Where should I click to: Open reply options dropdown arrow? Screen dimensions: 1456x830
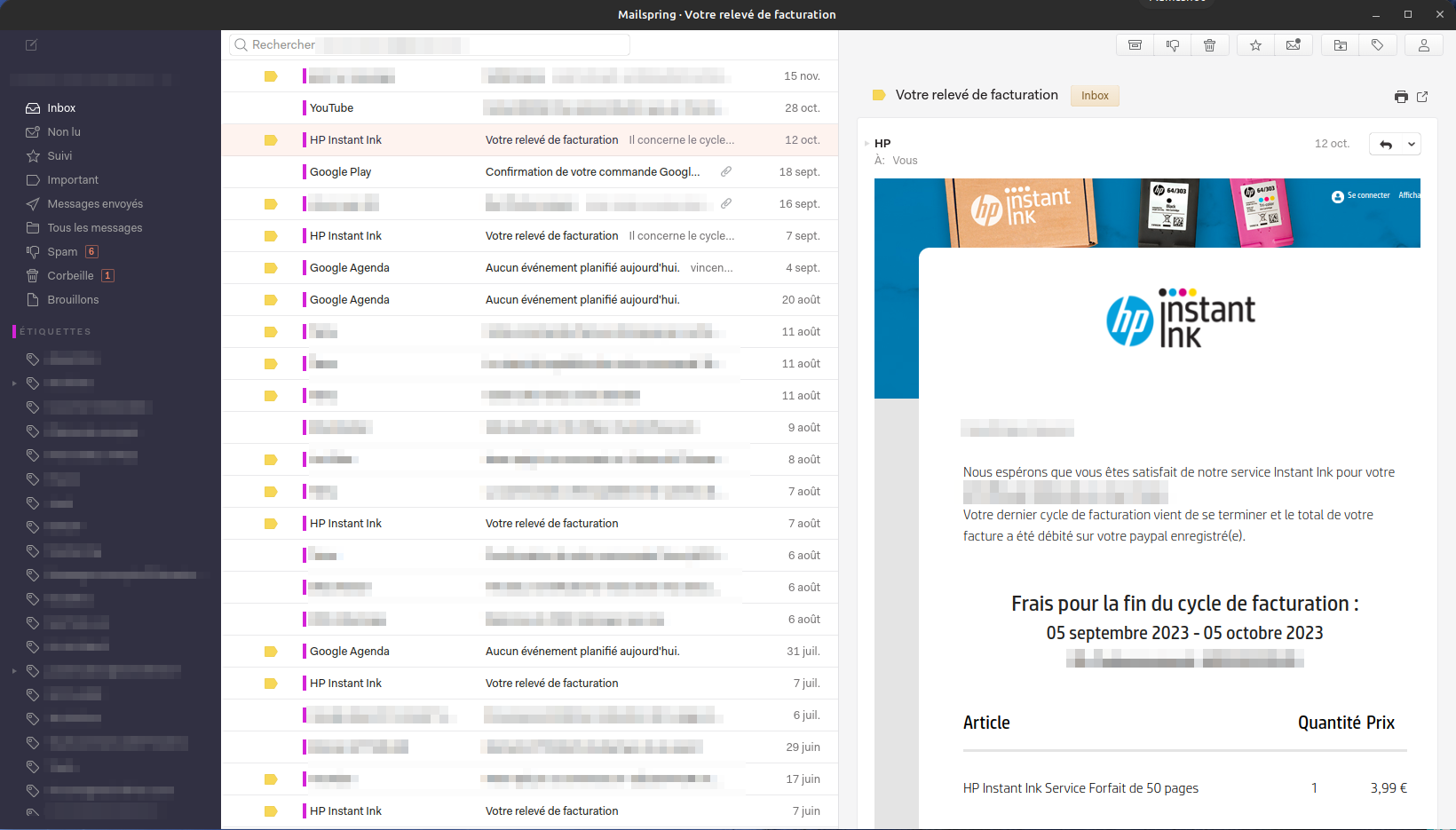tap(1411, 145)
